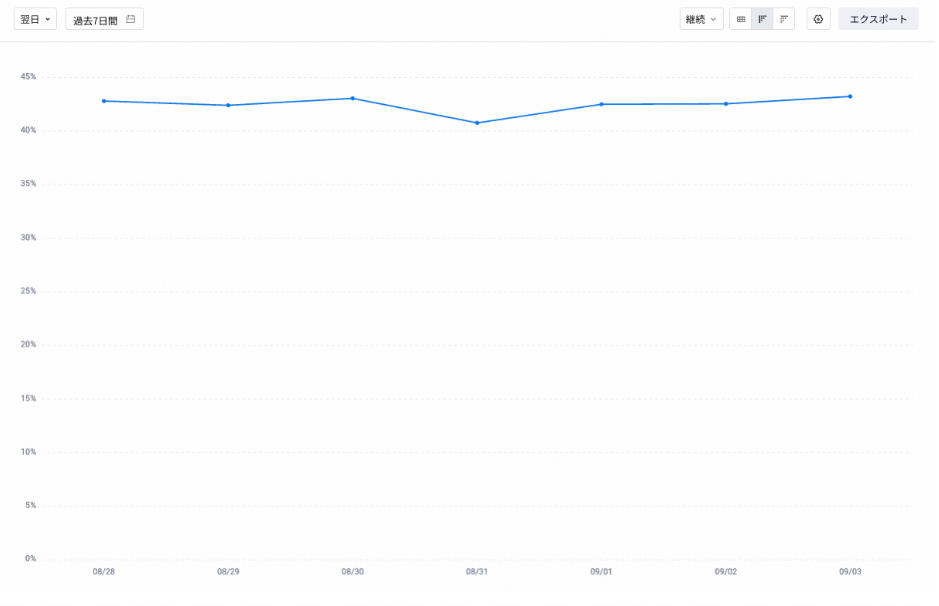Select the left-aligned stepped chart view icon
Viewport: 939px width, 606px height.
coord(762,19)
